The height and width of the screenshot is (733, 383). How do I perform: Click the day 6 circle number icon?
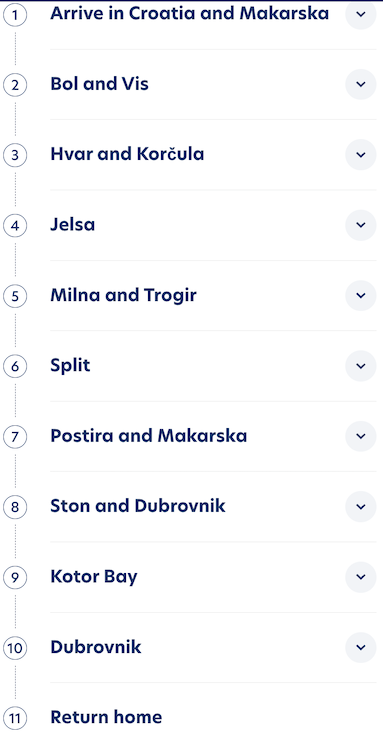pos(15,367)
